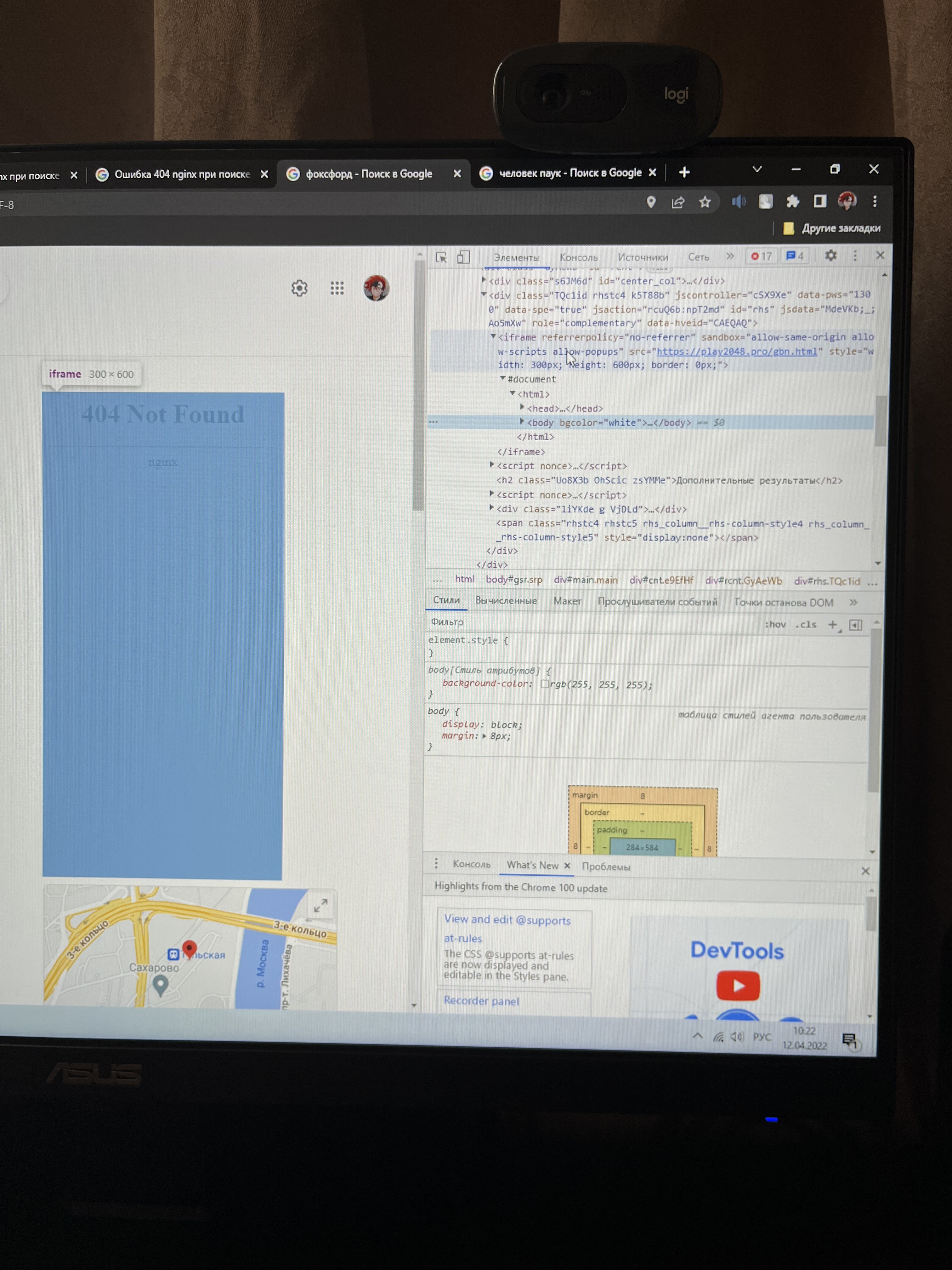Close the bottom DevTools drawer
The height and width of the screenshot is (1270, 952).
[x=865, y=871]
